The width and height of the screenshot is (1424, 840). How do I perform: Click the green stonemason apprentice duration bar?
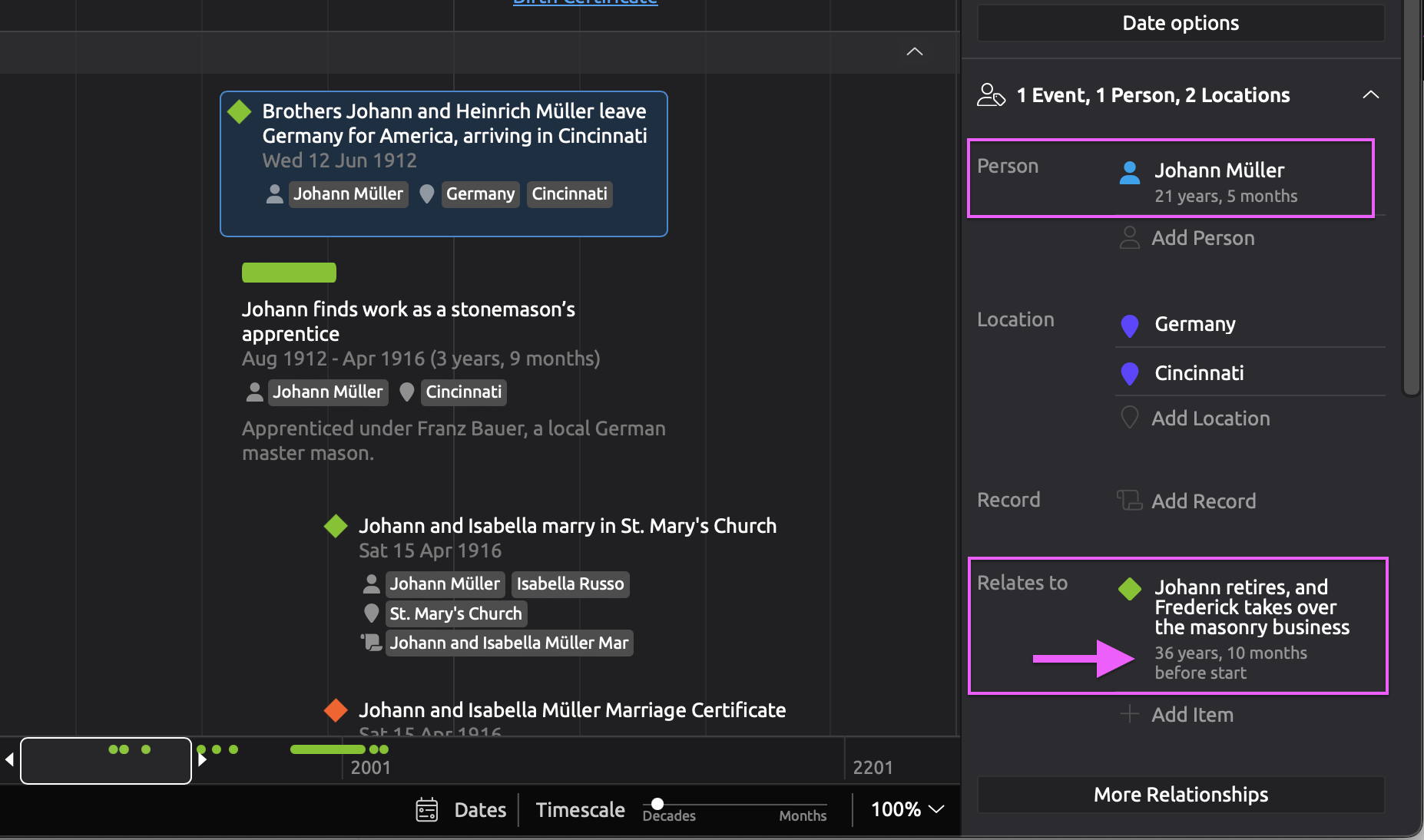pyautogui.click(x=289, y=273)
